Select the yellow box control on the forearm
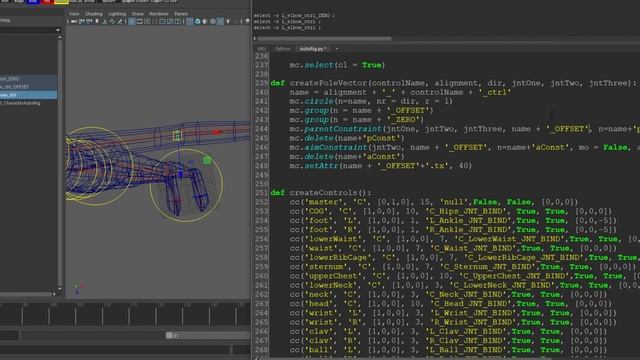The height and width of the screenshot is (360, 640). 177,135
